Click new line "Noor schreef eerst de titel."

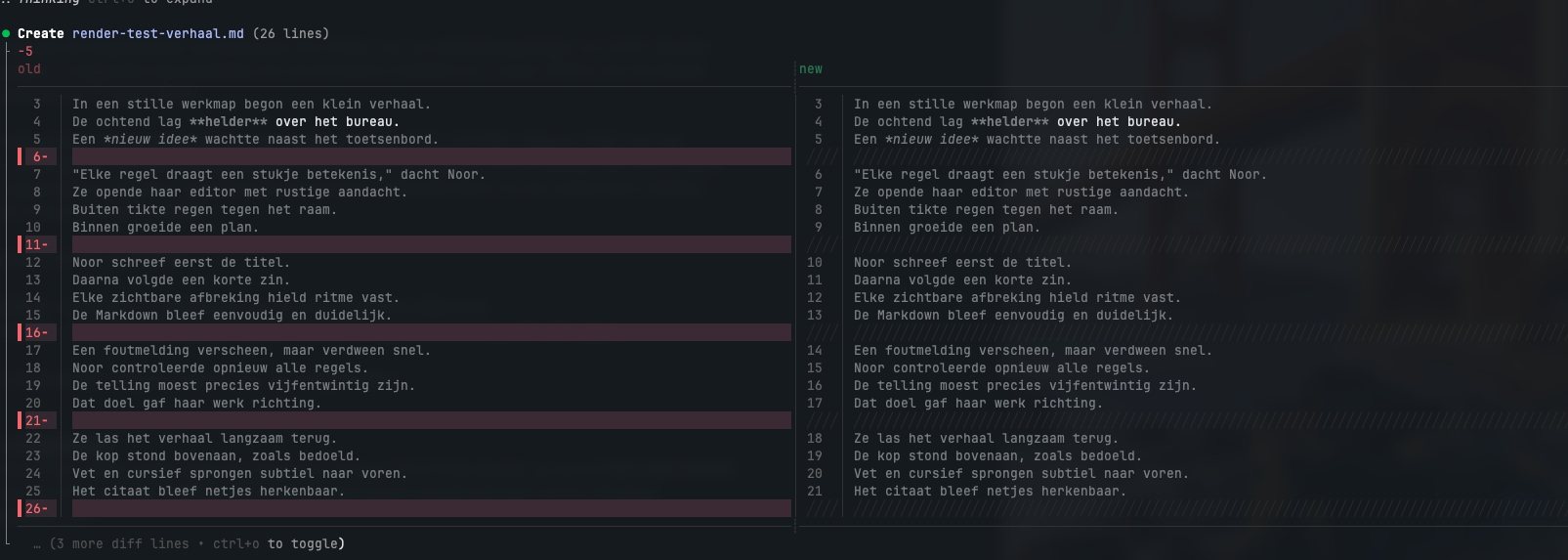[x=962, y=262]
